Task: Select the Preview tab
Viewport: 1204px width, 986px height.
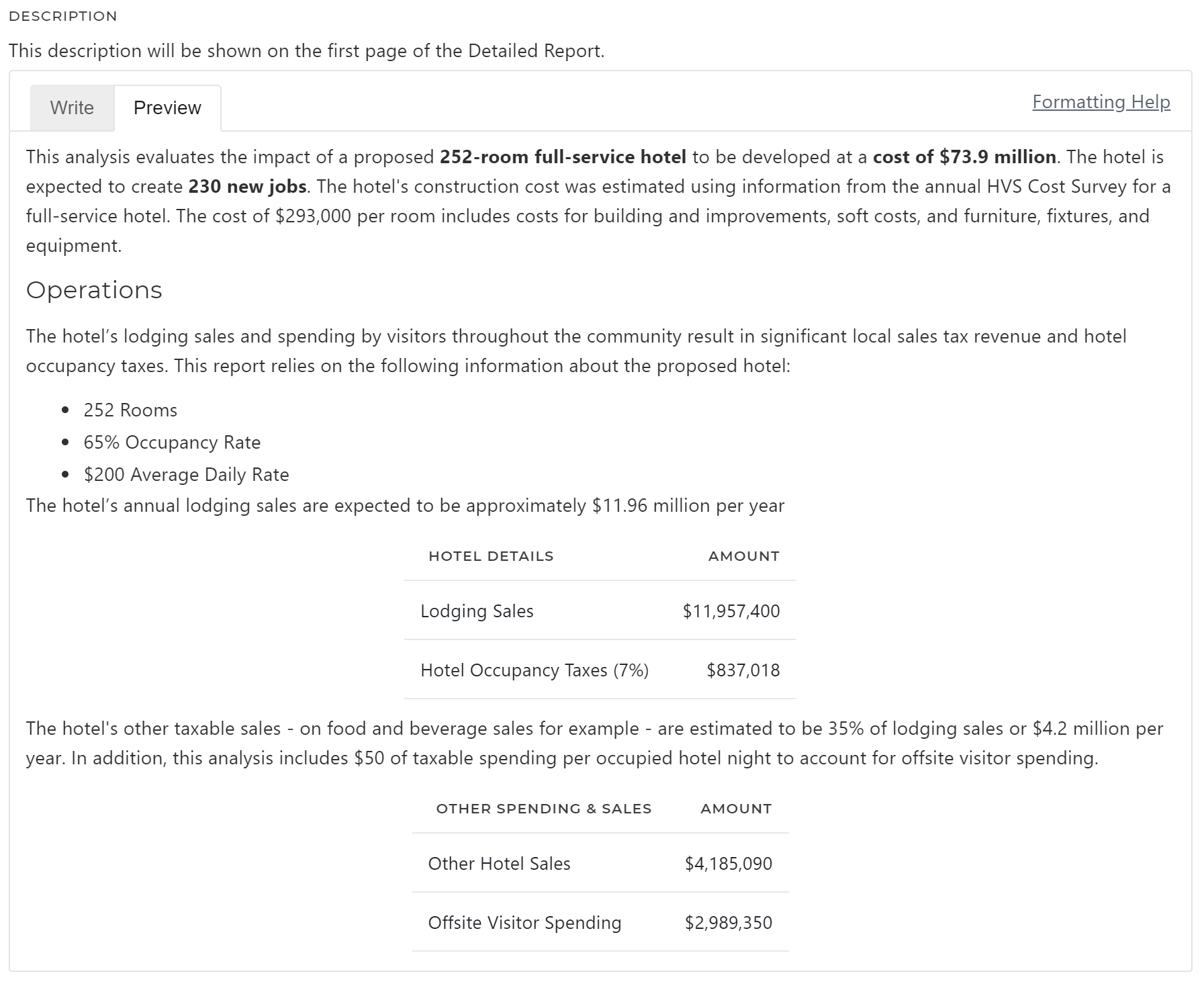Action: (167, 107)
